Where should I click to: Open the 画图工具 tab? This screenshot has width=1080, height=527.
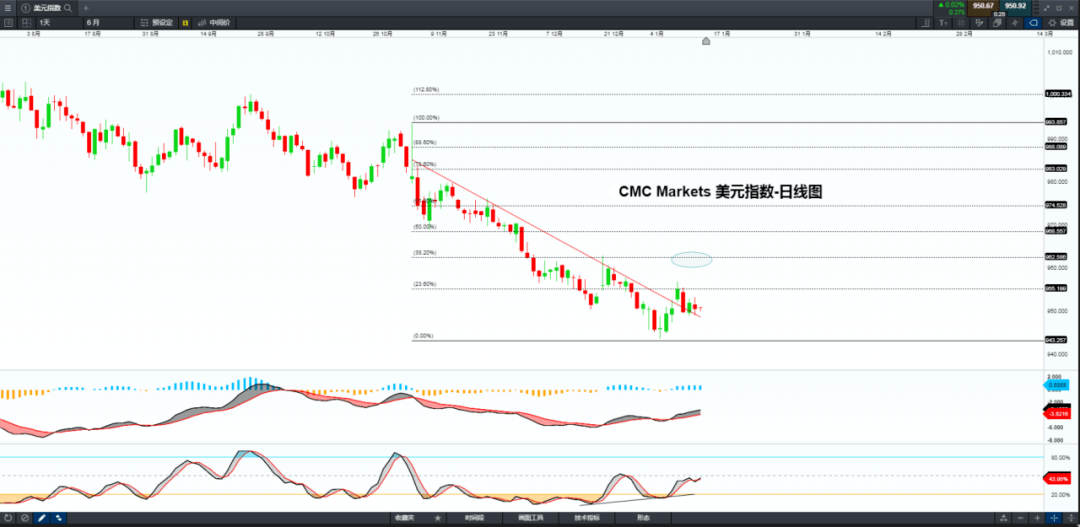(530, 518)
